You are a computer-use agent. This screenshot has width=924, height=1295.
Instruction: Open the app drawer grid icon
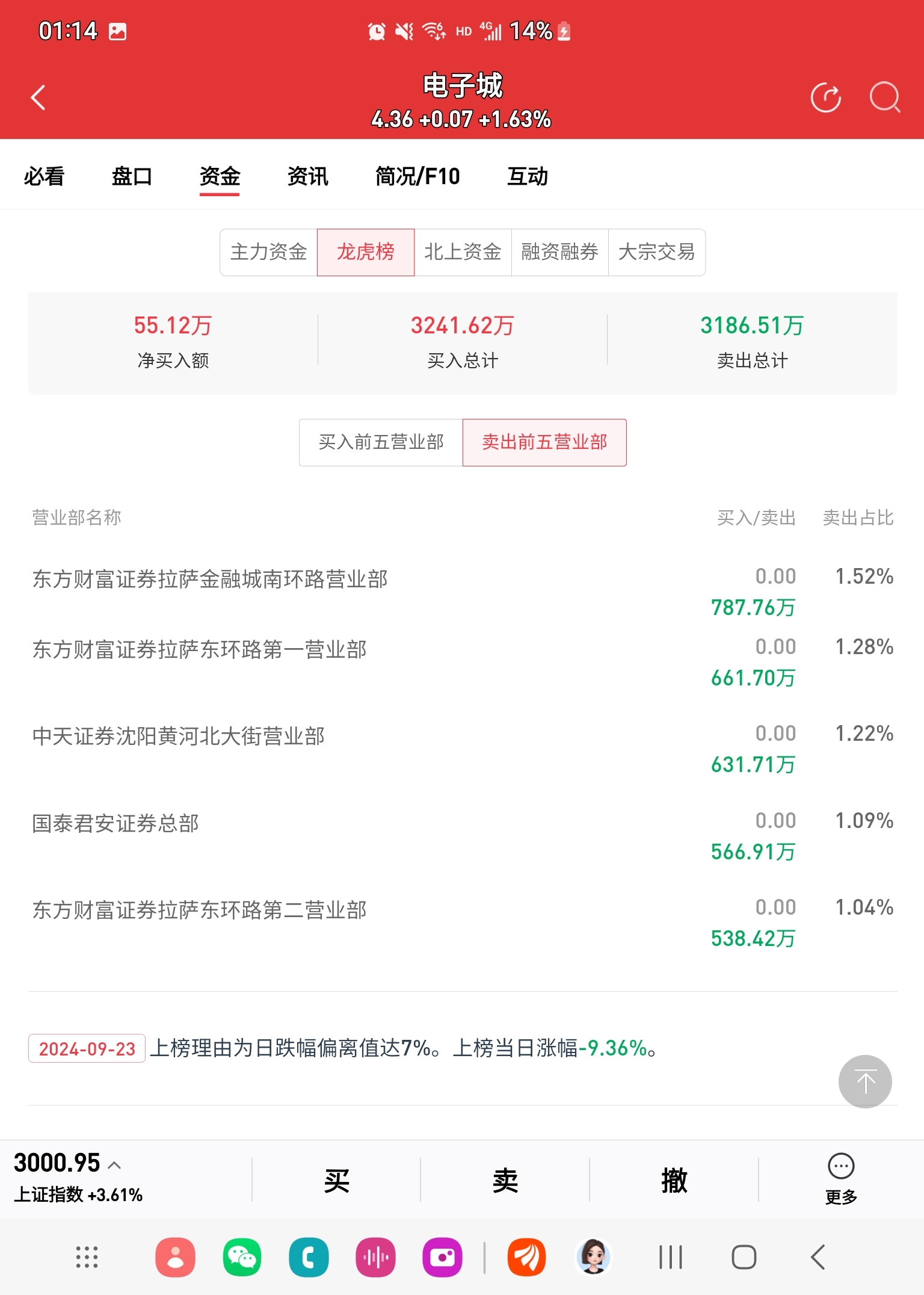87,1257
